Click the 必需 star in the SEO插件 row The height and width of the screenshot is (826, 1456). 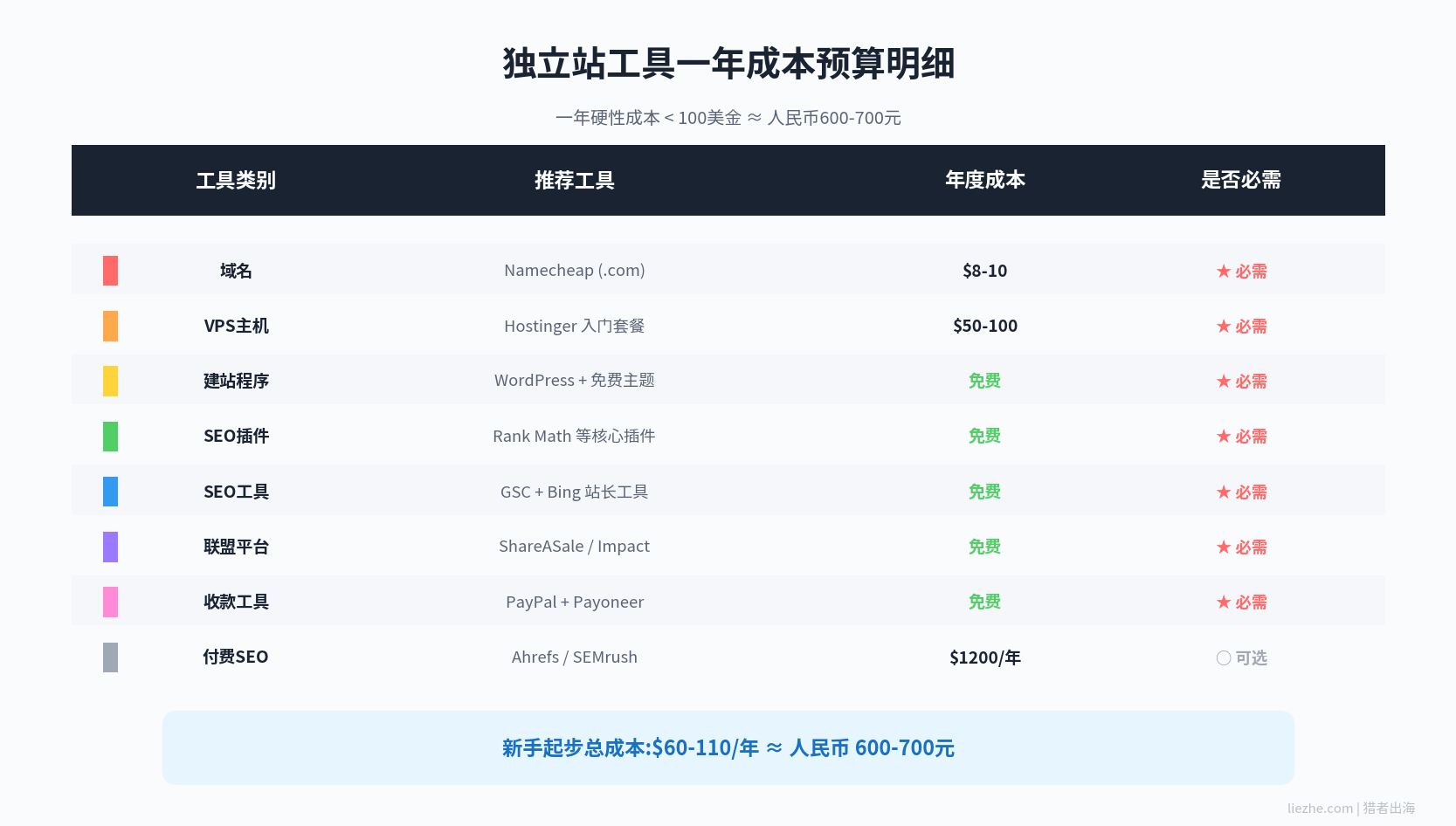(x=1223, y=437)
